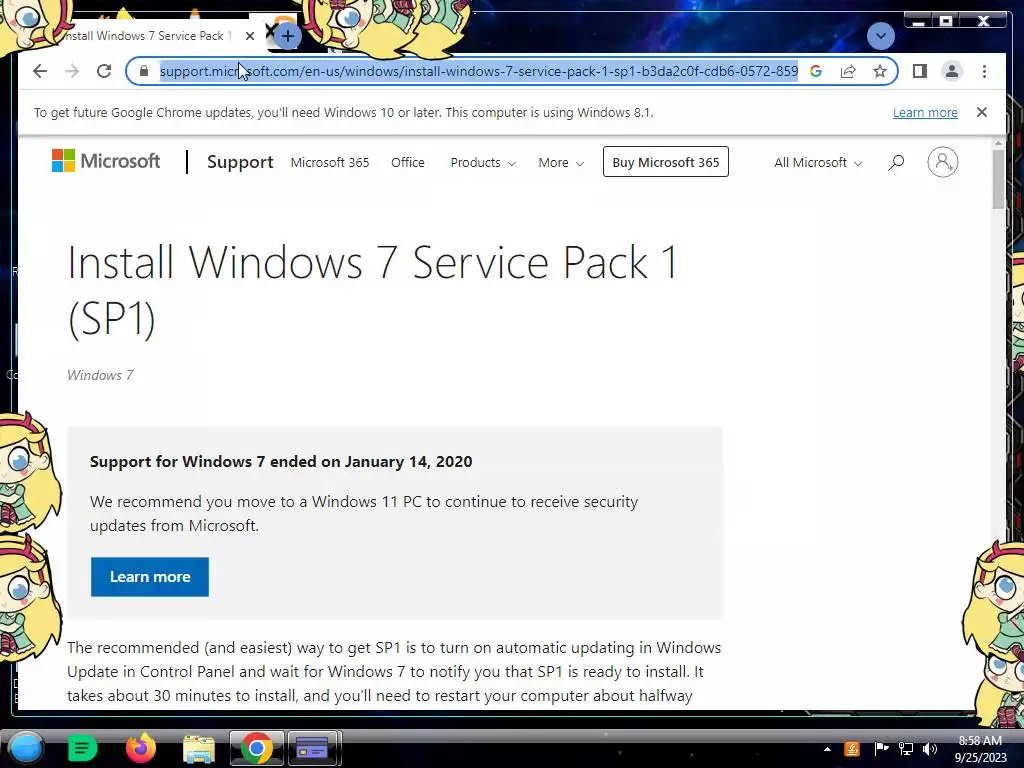1024x768 pixels.
Task: Show hidden system tray icons
Action: click(x=827, y=749)
